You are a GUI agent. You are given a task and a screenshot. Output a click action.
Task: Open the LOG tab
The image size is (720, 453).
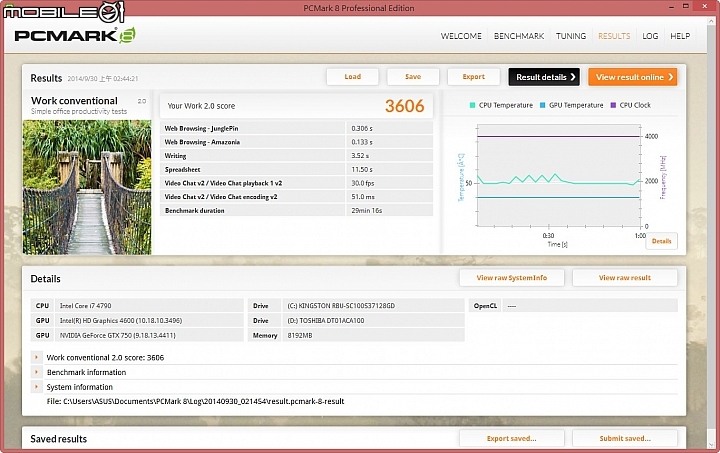(650, 36)
